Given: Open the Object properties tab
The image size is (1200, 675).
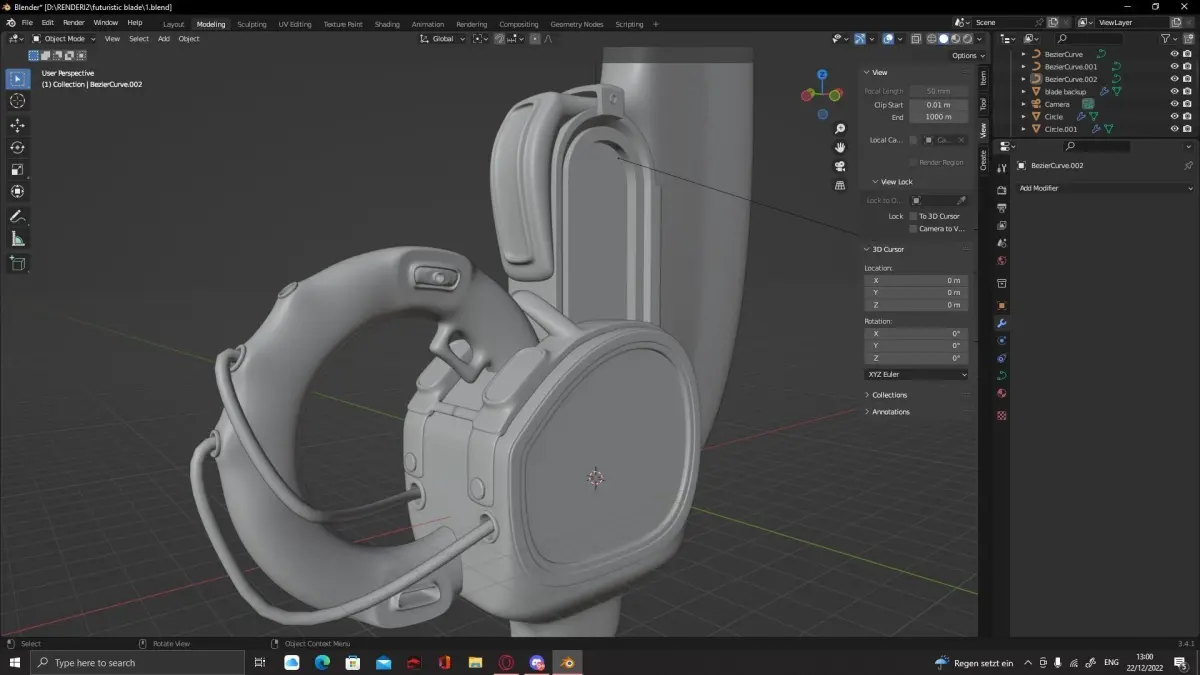Looking at the screenshot, I should tap(1001, 305).
